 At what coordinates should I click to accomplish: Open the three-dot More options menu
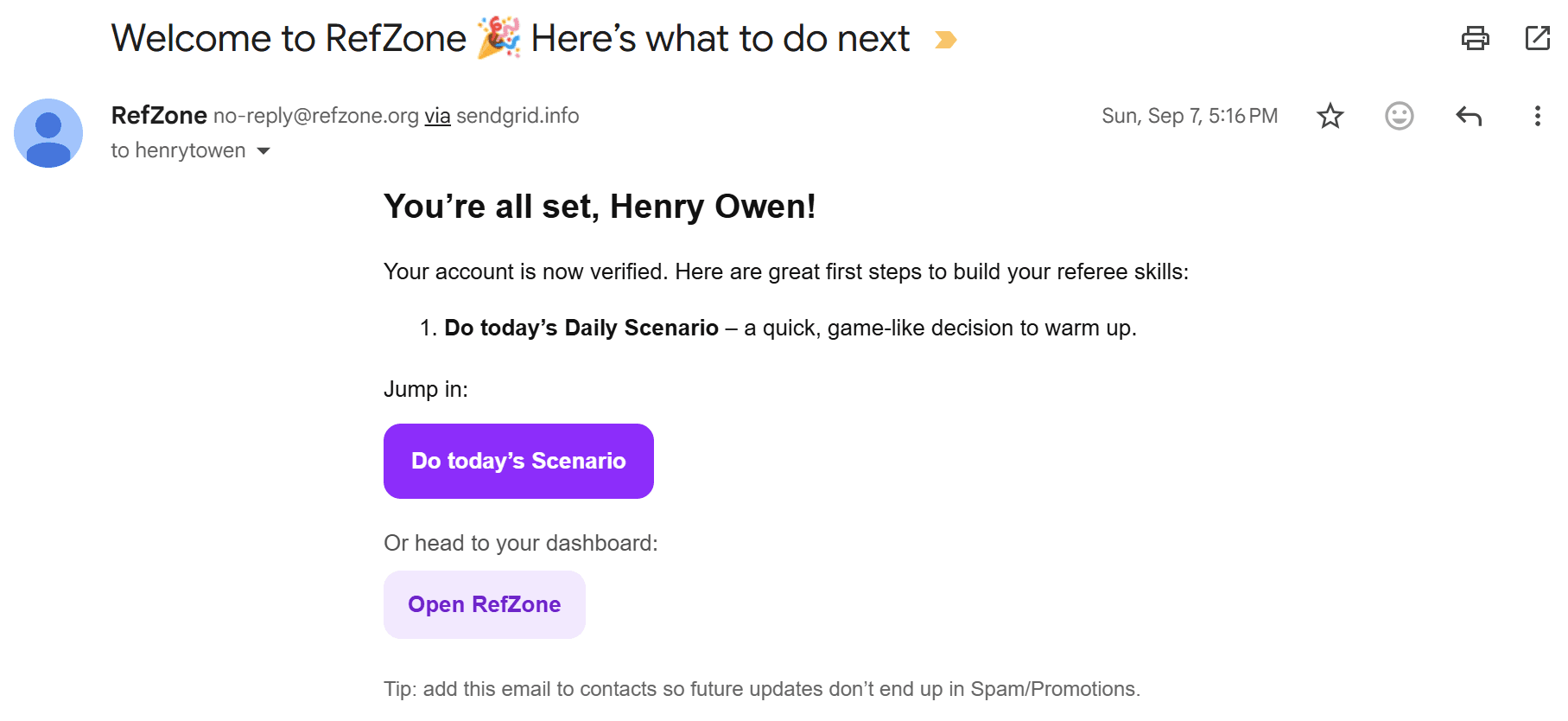pyautogui.click(x=1537, y=116)
